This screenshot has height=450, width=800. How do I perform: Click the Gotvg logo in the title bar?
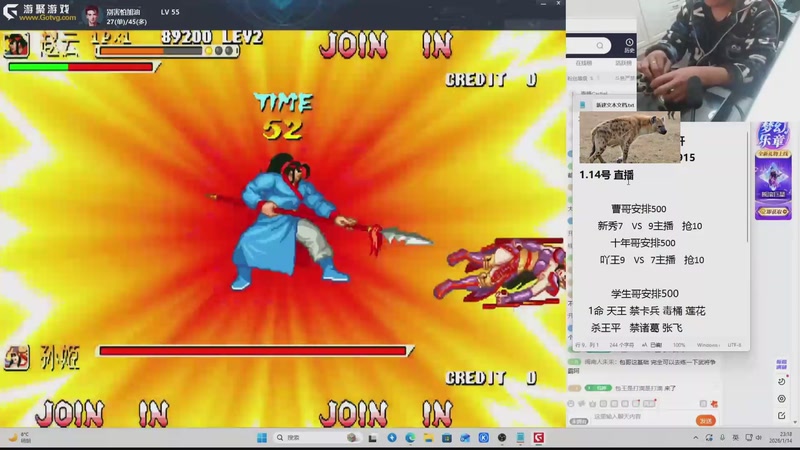click(x=39, y=12)
